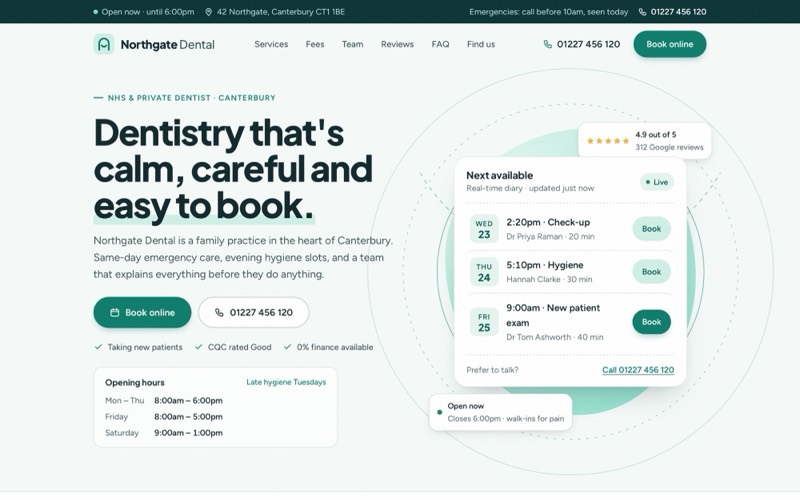Click the Opening hours heading
Viewport: 800px width, 500px height.
click(135, 383)
